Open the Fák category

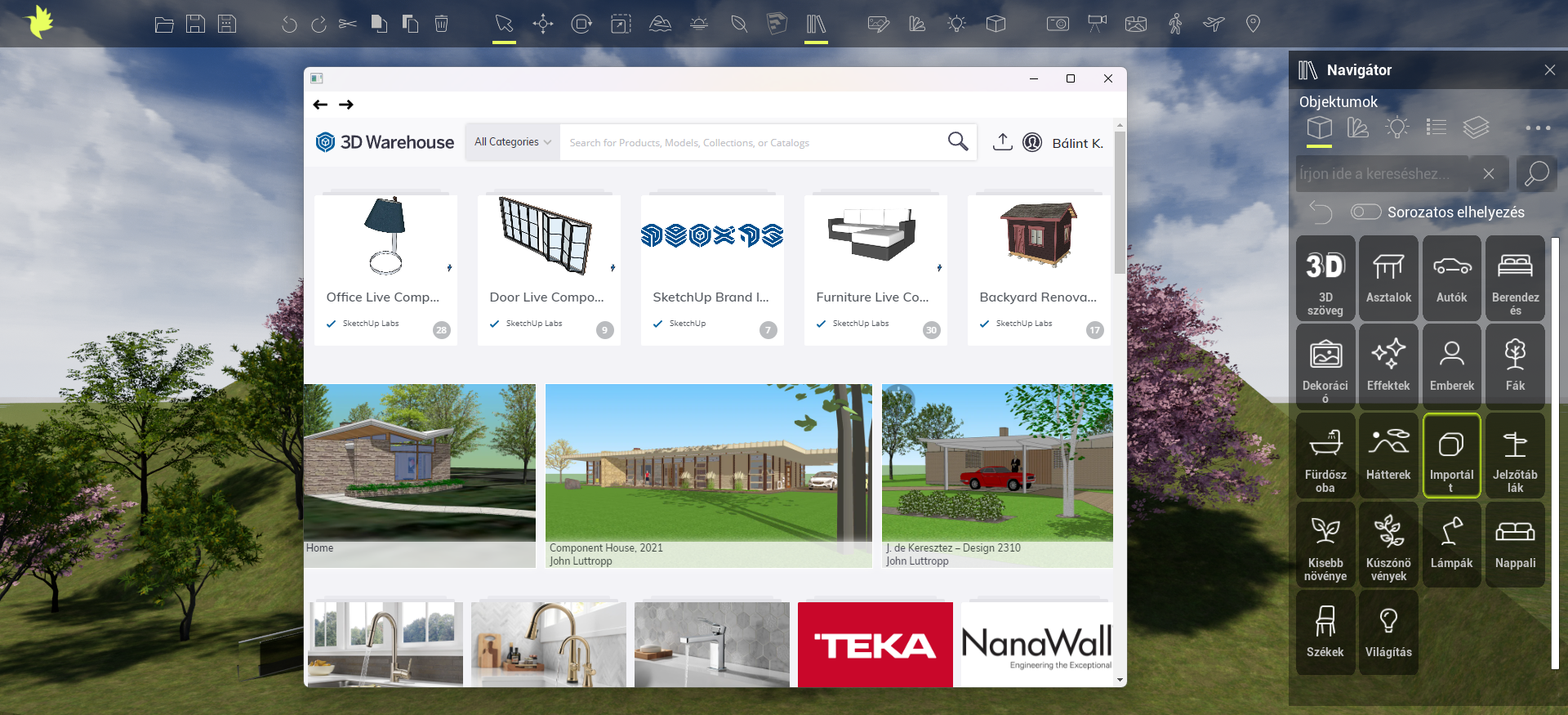pyautogui.click(x=1515, y=367)
